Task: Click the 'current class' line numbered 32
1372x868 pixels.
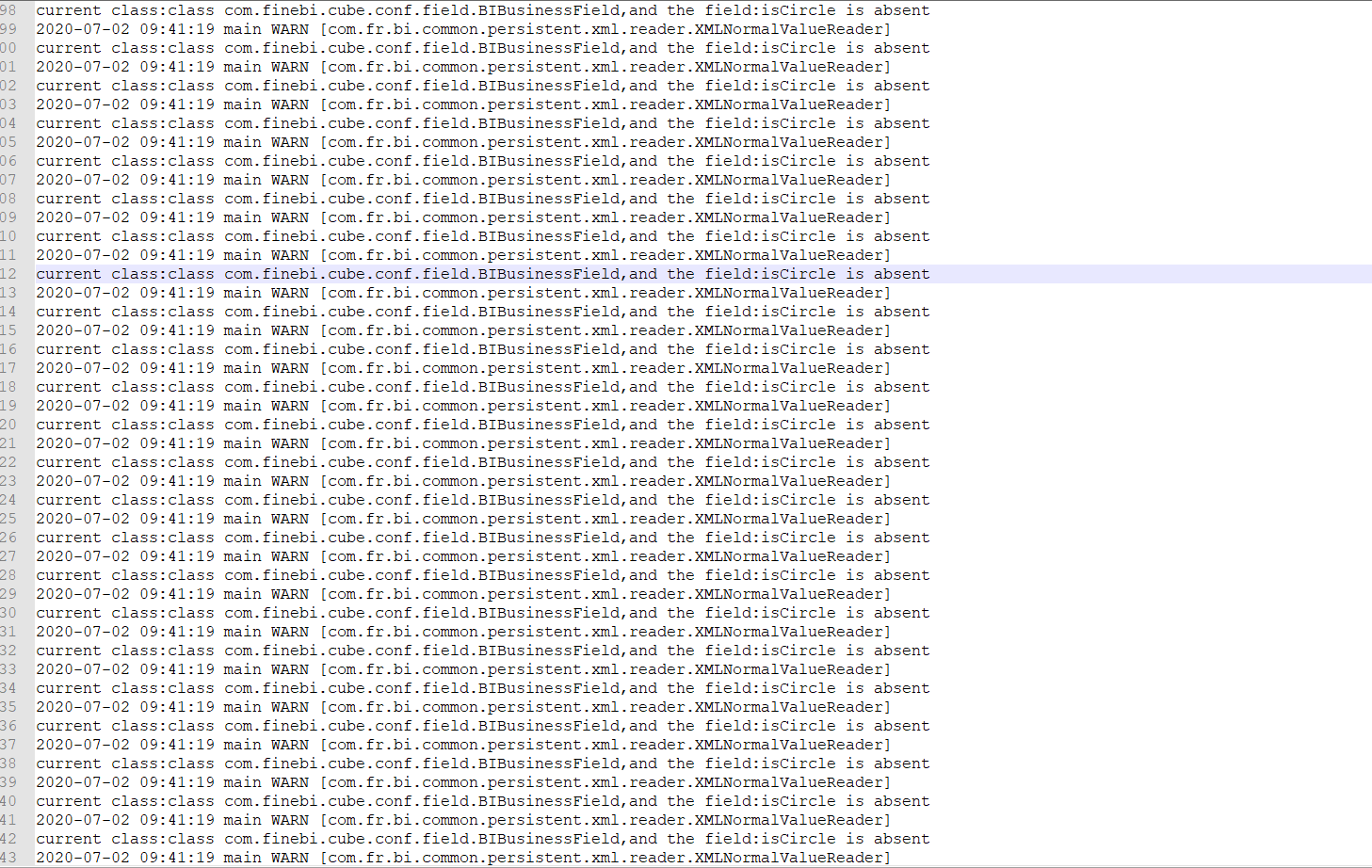Action: click(483, 651)
